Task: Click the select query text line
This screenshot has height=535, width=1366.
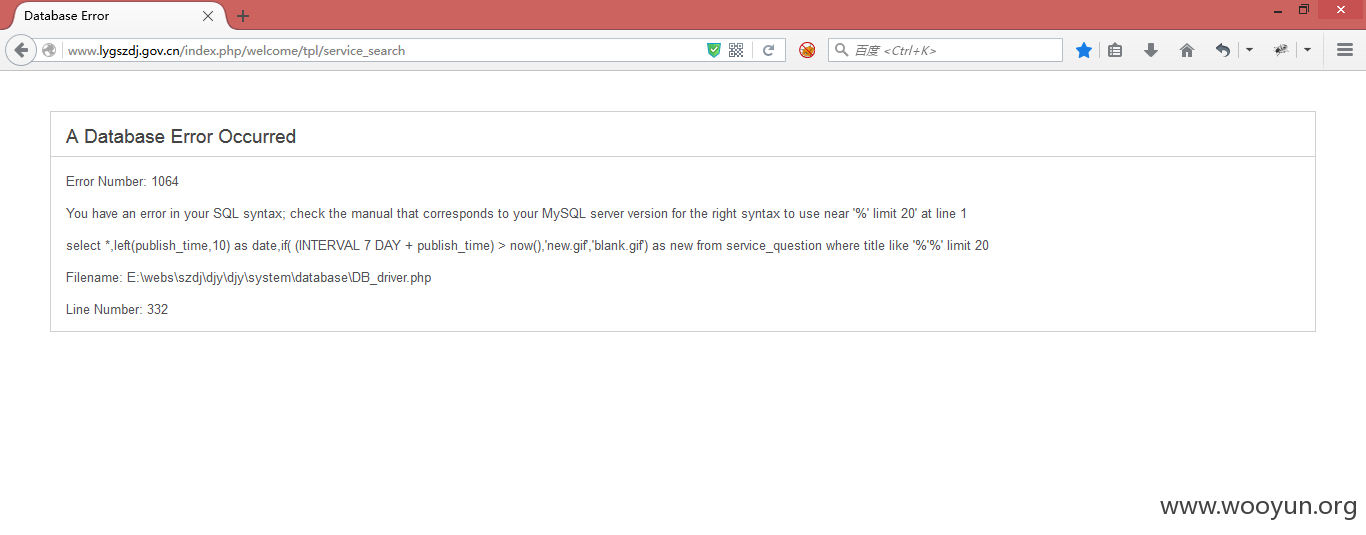Action: [x=527, y=246]
